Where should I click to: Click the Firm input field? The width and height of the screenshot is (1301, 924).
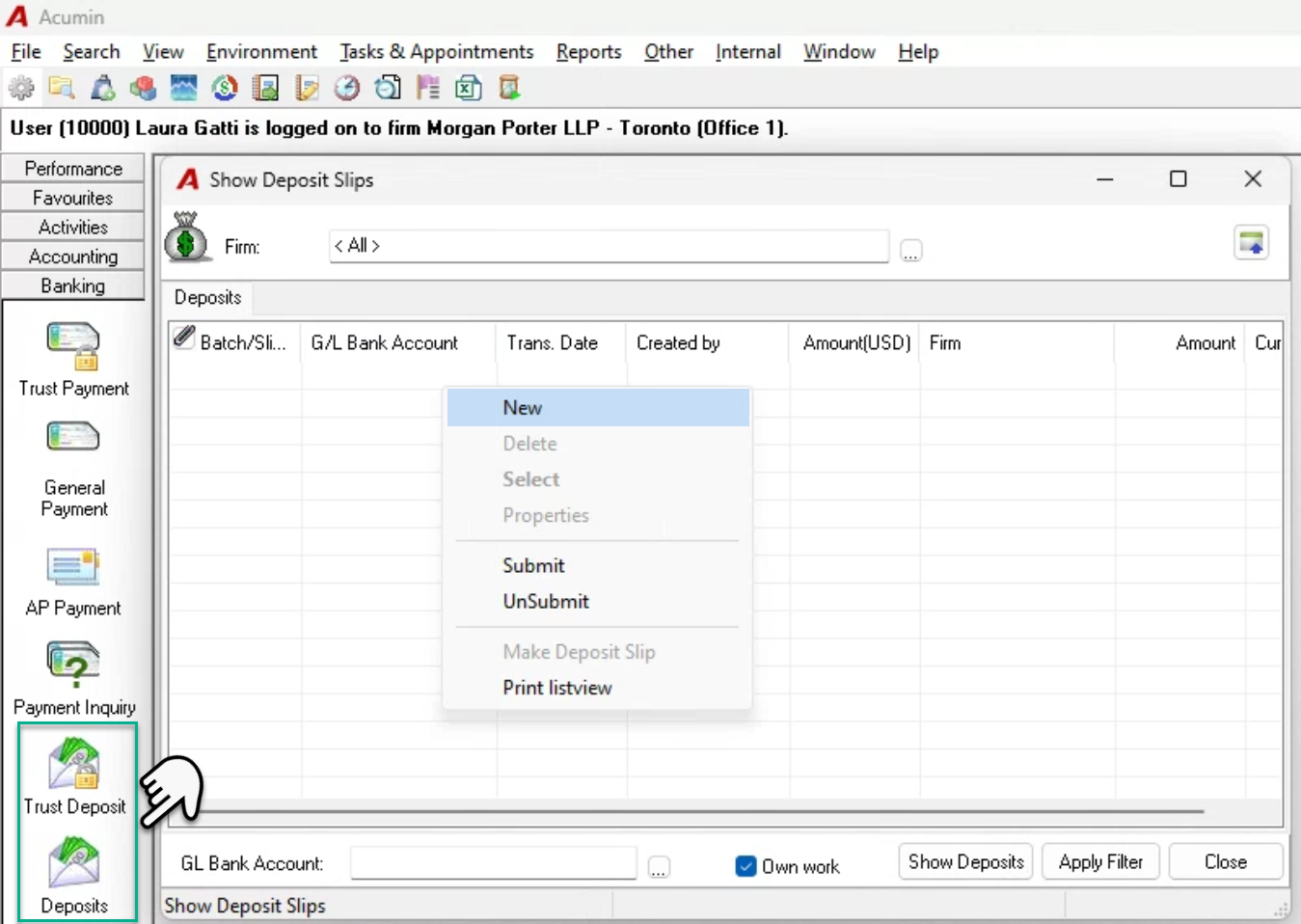[x=609, y=246]
